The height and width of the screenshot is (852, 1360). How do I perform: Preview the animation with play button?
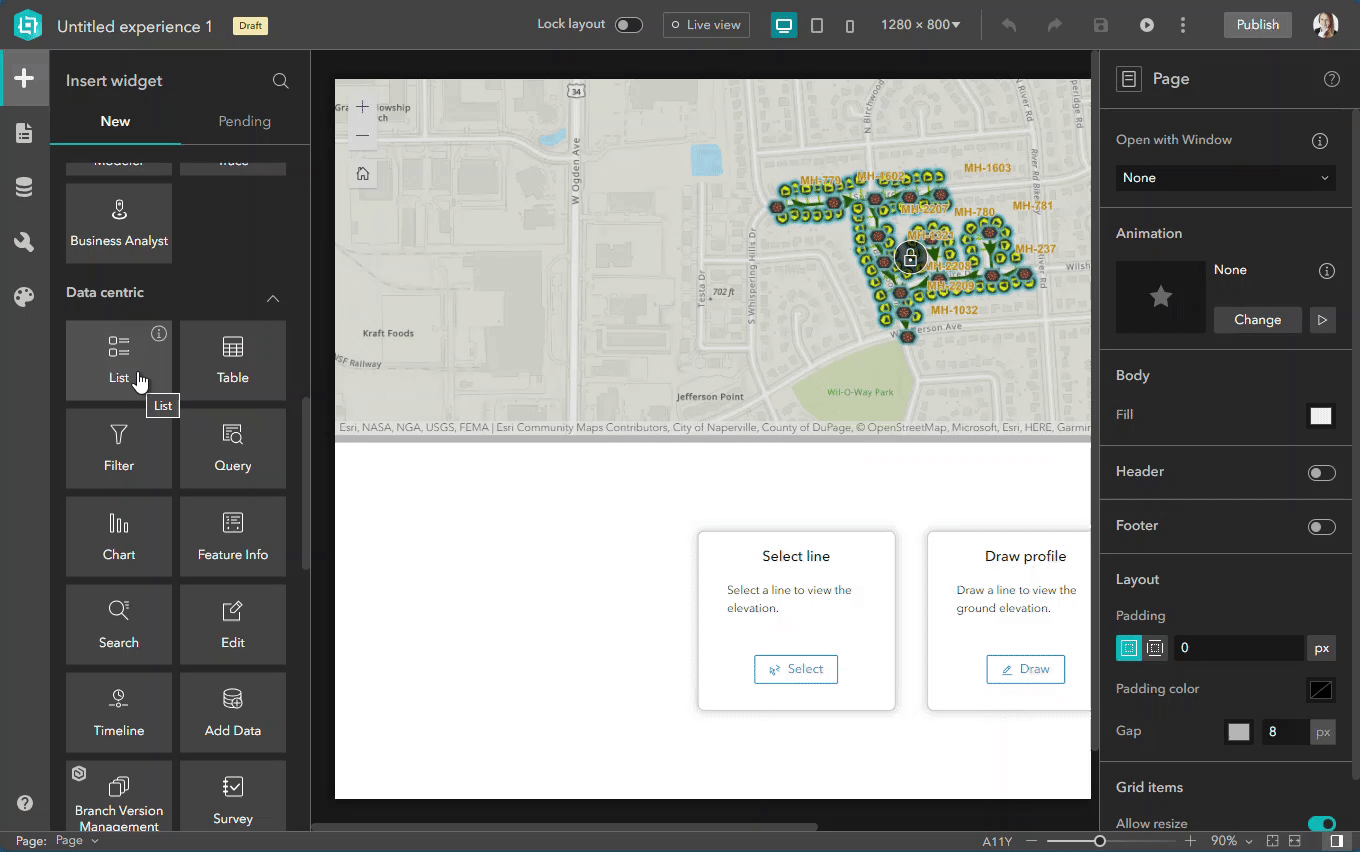click(x=1322, y=320)
